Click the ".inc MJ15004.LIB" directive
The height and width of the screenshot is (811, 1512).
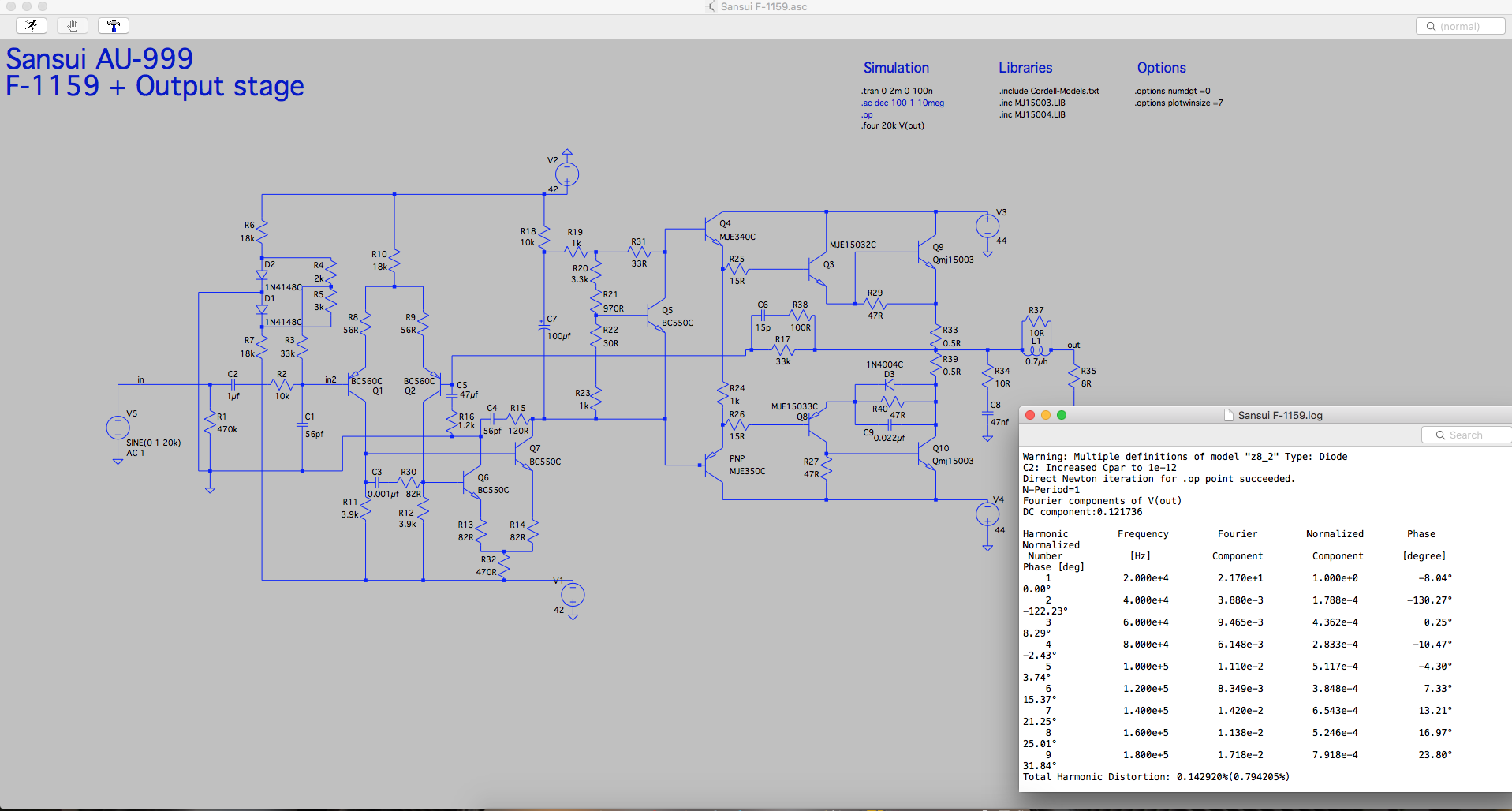pyautogui.click(x=1032, y=114)
